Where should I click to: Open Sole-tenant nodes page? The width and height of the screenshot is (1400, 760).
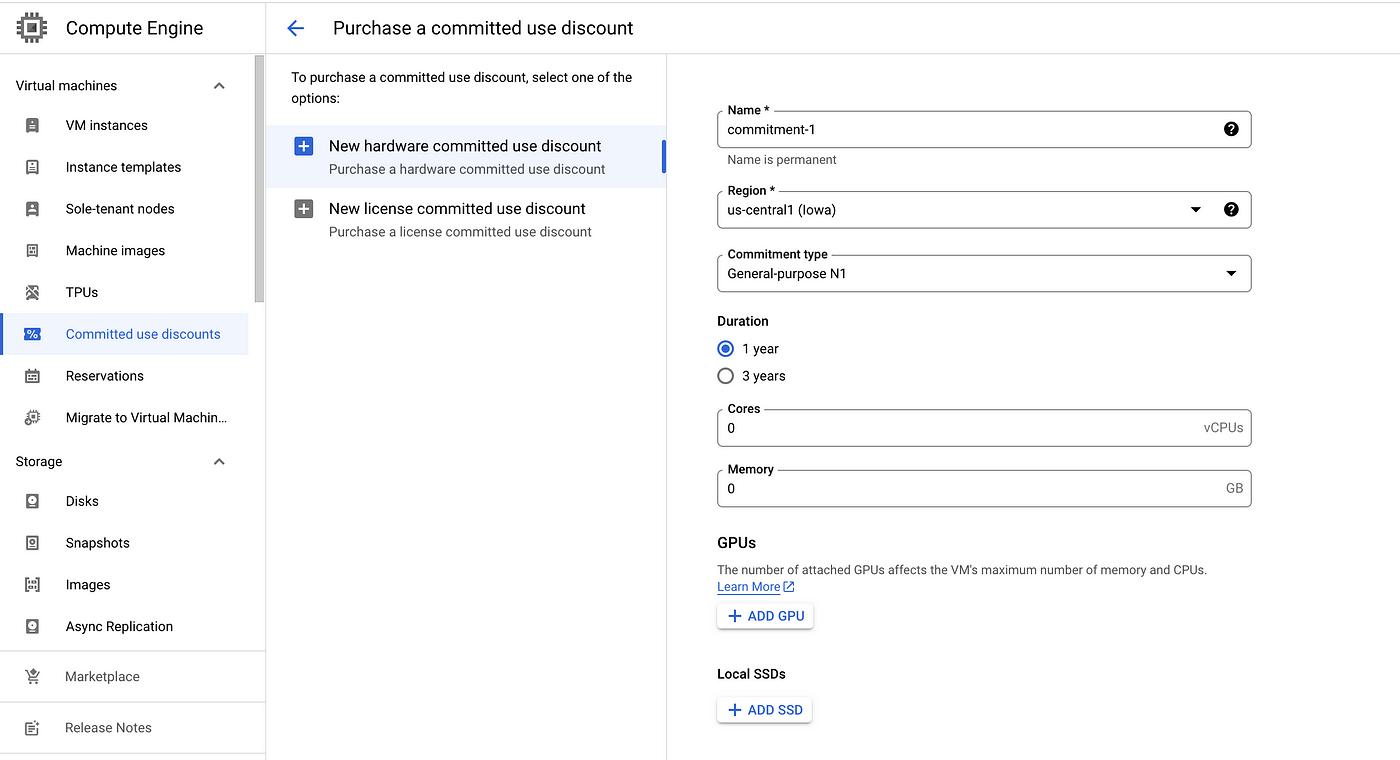click(x=120, y=209)
